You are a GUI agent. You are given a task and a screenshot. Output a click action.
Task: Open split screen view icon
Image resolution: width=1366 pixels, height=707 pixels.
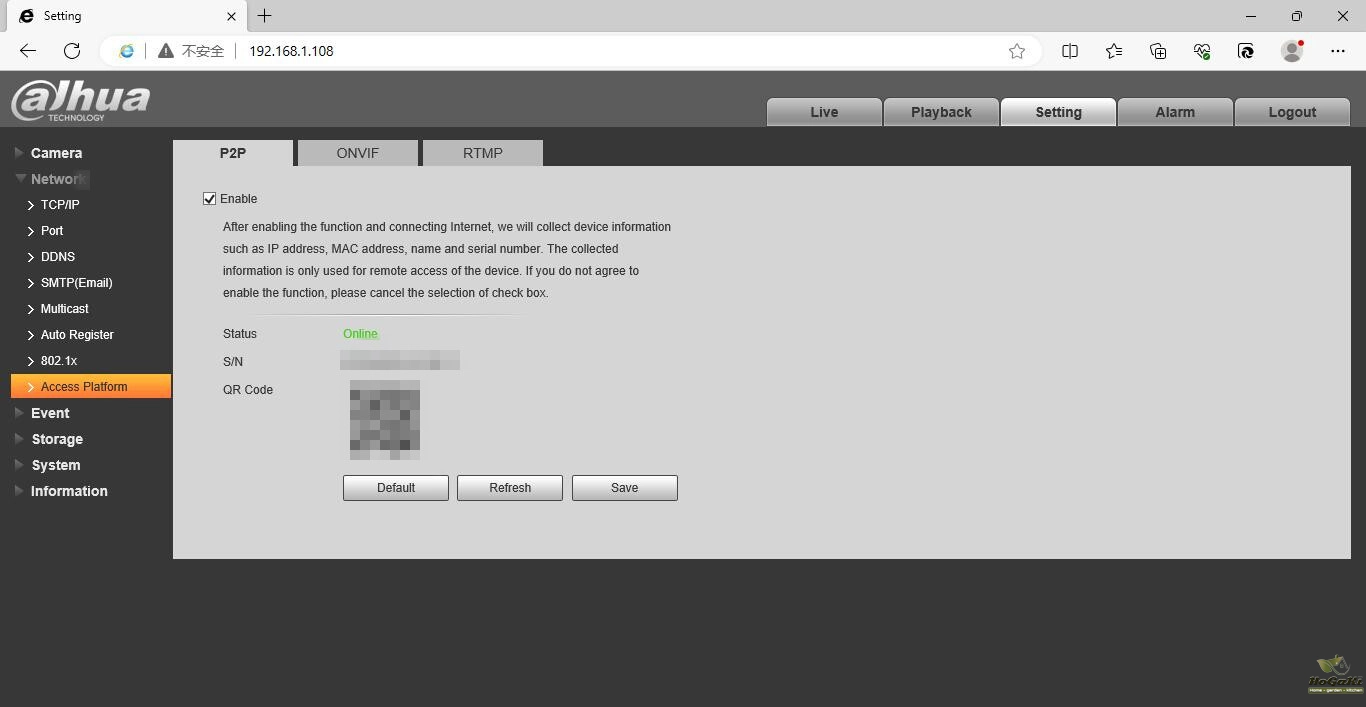1070,51
